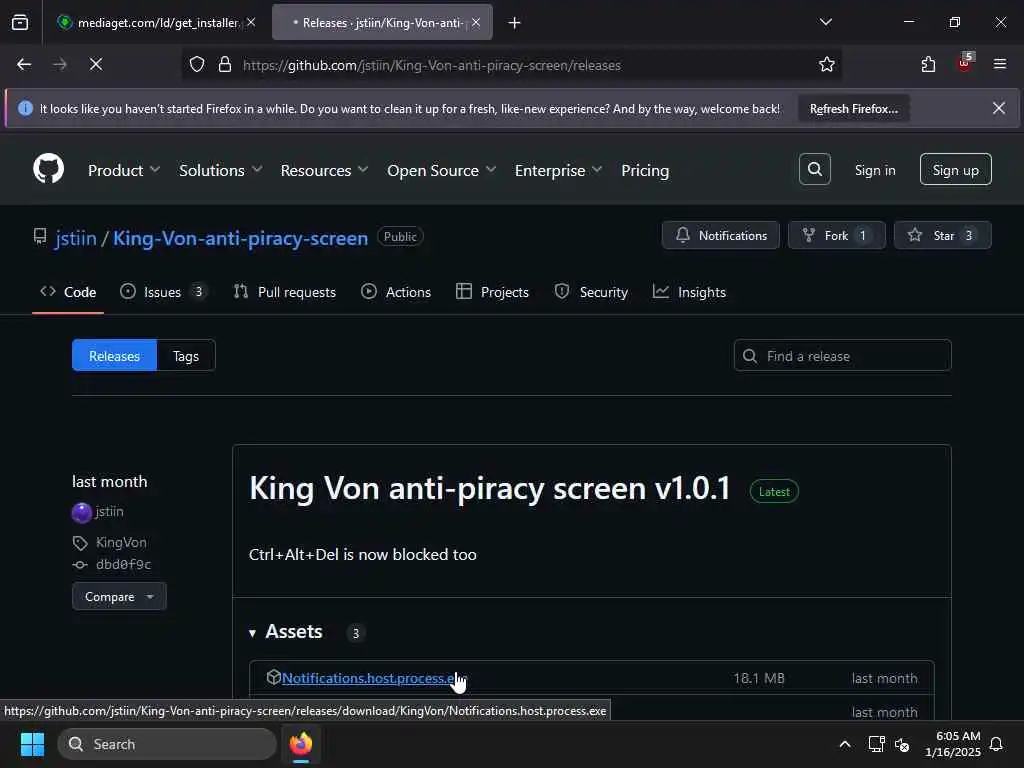
Task: Select the Tags toggle button
Action: click(186, 356)
